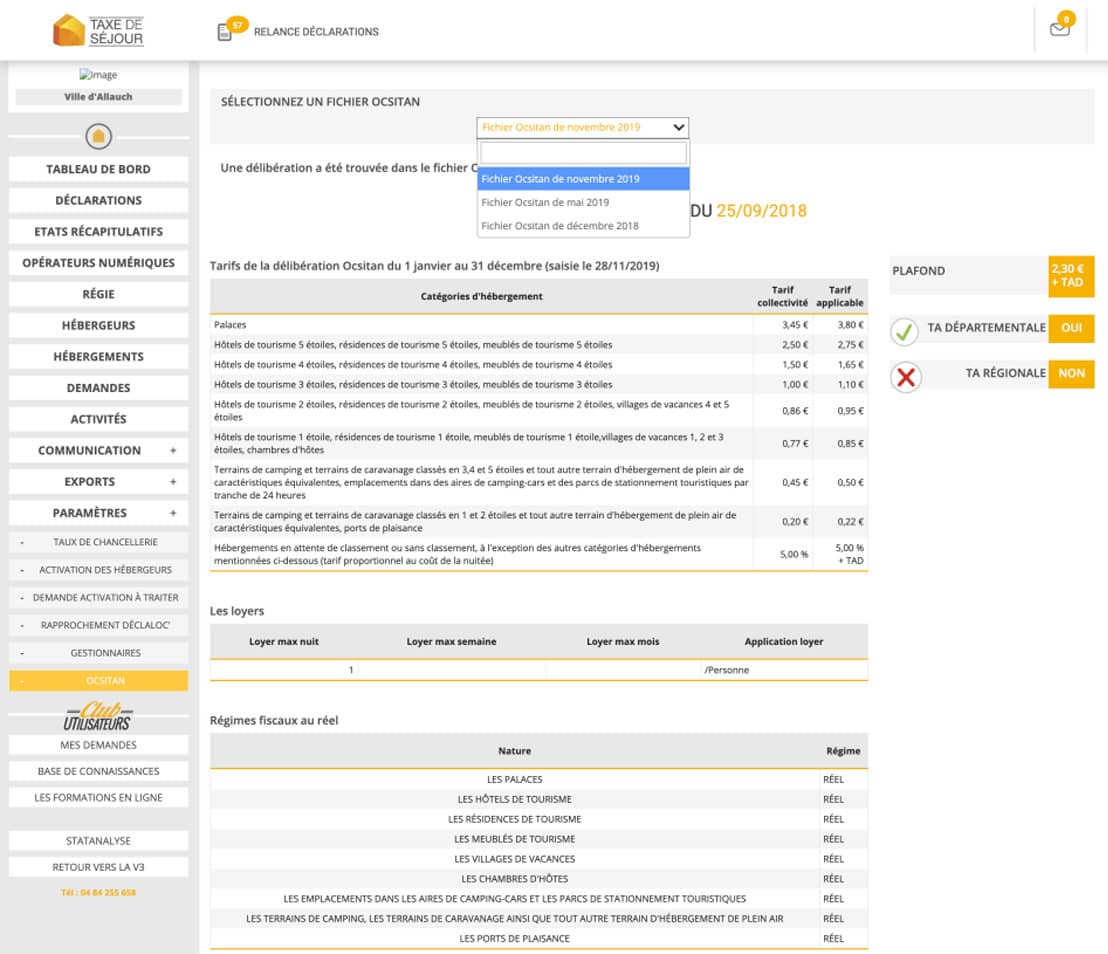Click the Taxe de Séjour logo
Image resolution: width=1108 pixels, height=954 pixels.
[x=98, y=30]
